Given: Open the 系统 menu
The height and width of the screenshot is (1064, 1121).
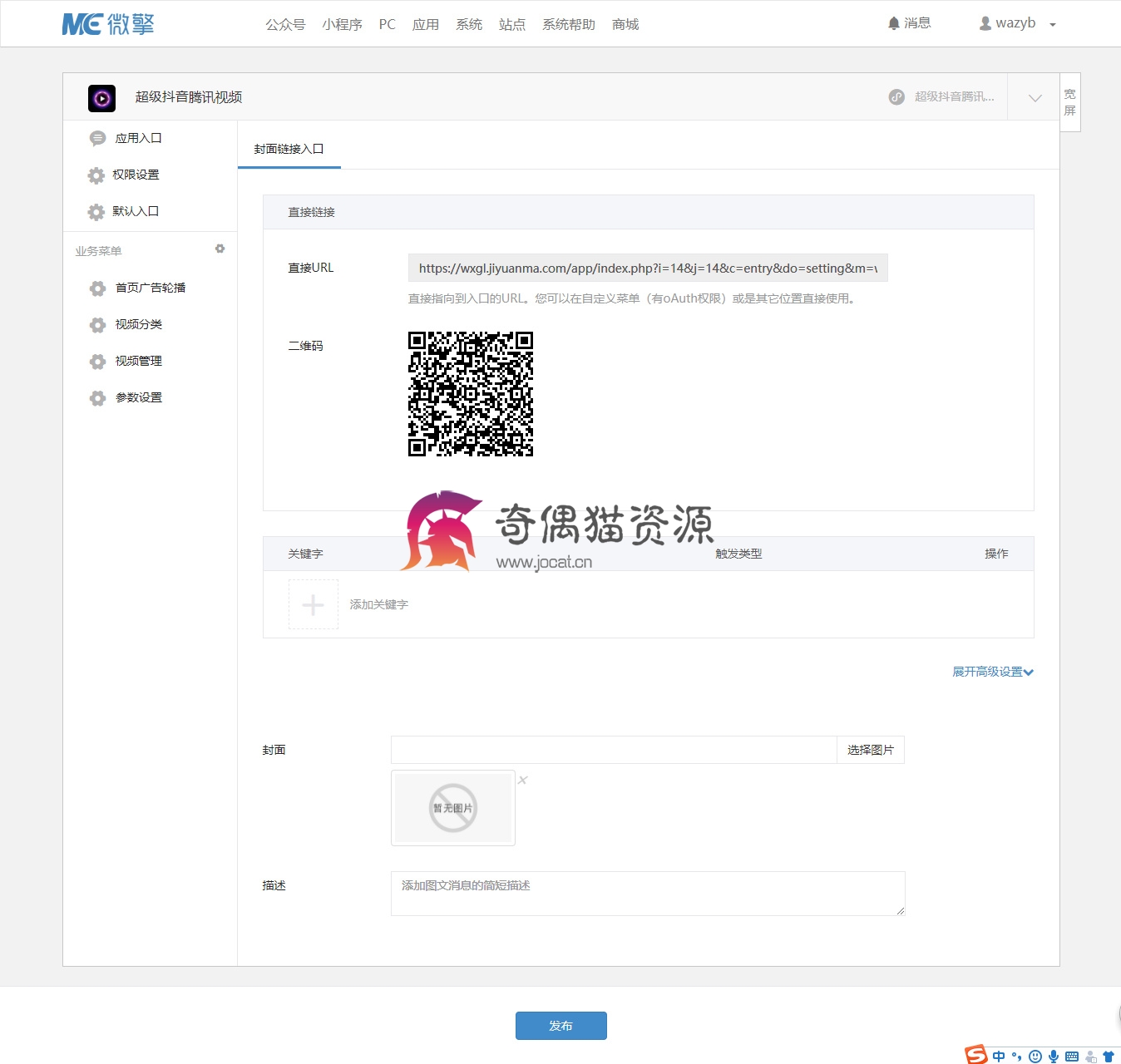Looking at the screenshot, I should click(469, 24).
